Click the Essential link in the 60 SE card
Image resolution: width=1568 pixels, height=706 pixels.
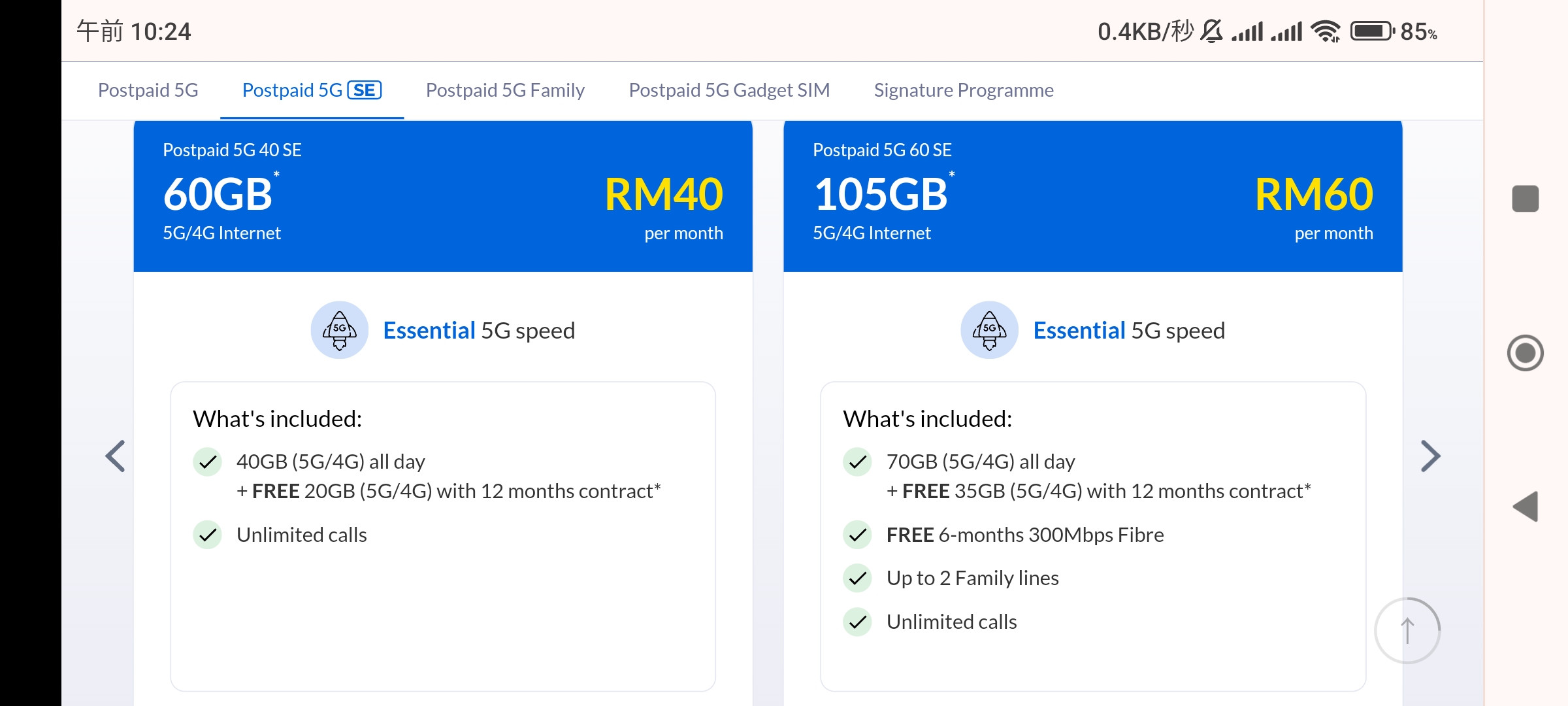1079,331
